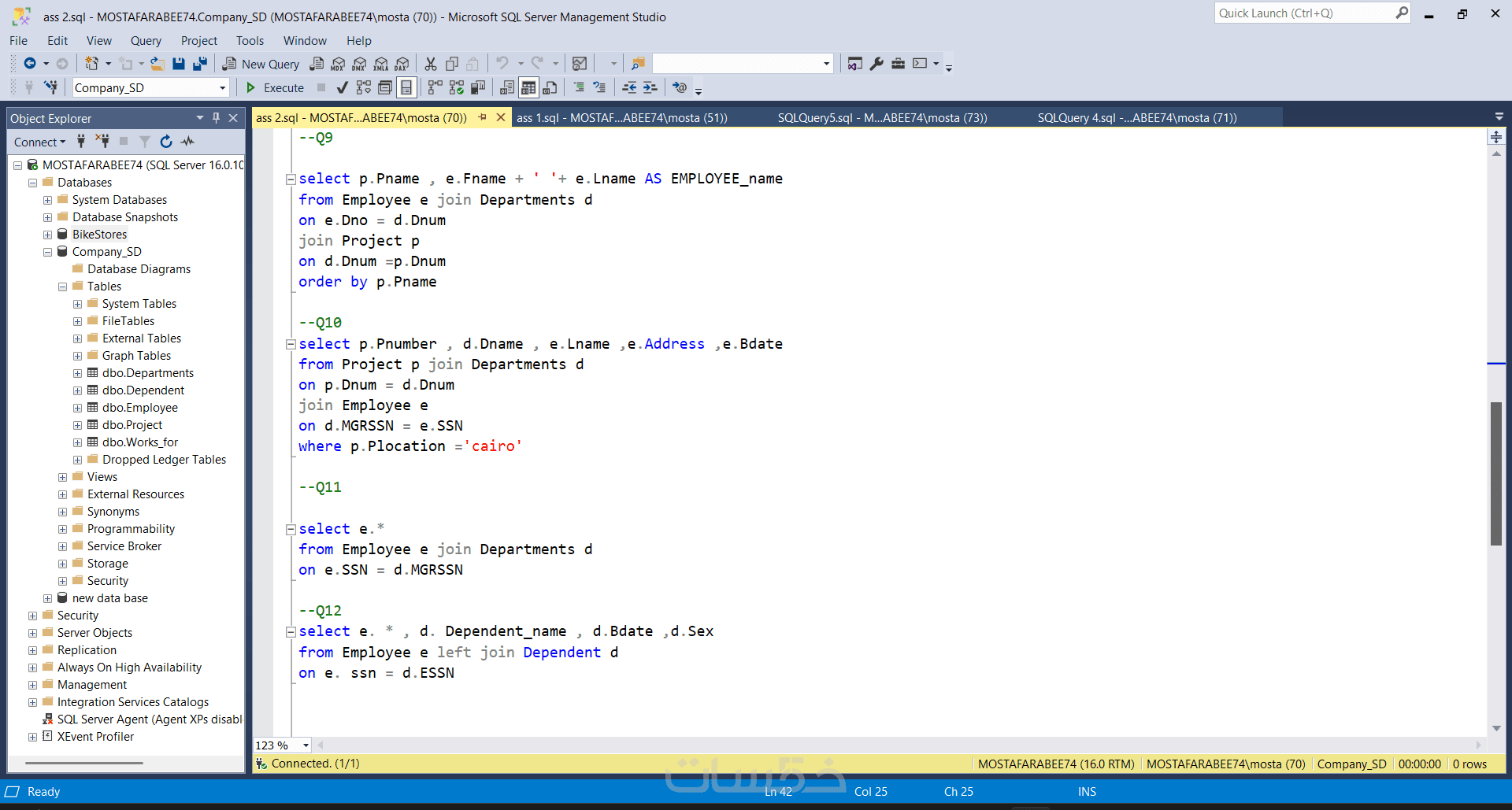Click the Save All icon
The image size is (1512, 810).
point(200,64)
